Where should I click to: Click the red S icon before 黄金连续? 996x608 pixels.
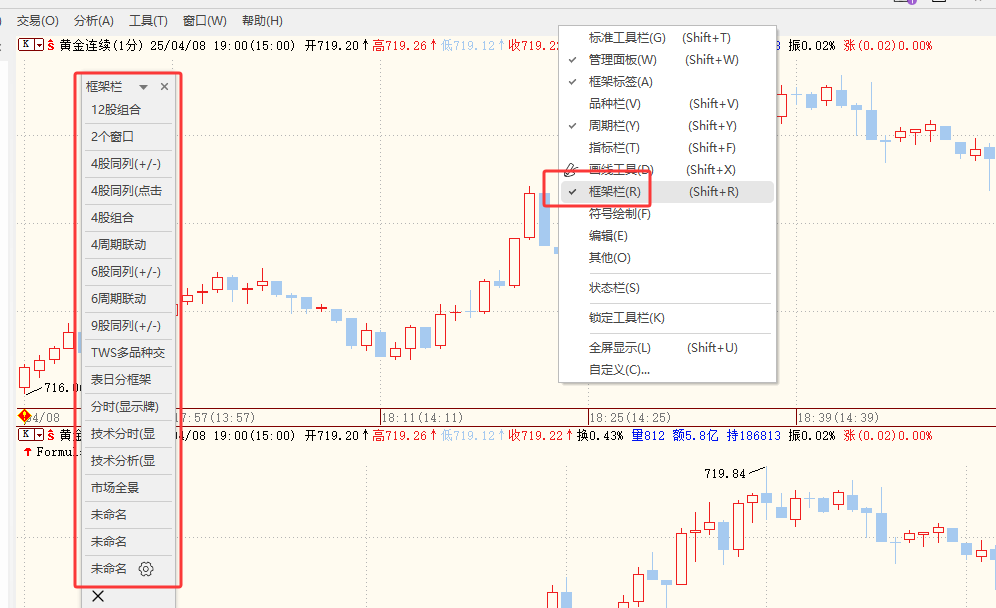click(x=51, y=45)
